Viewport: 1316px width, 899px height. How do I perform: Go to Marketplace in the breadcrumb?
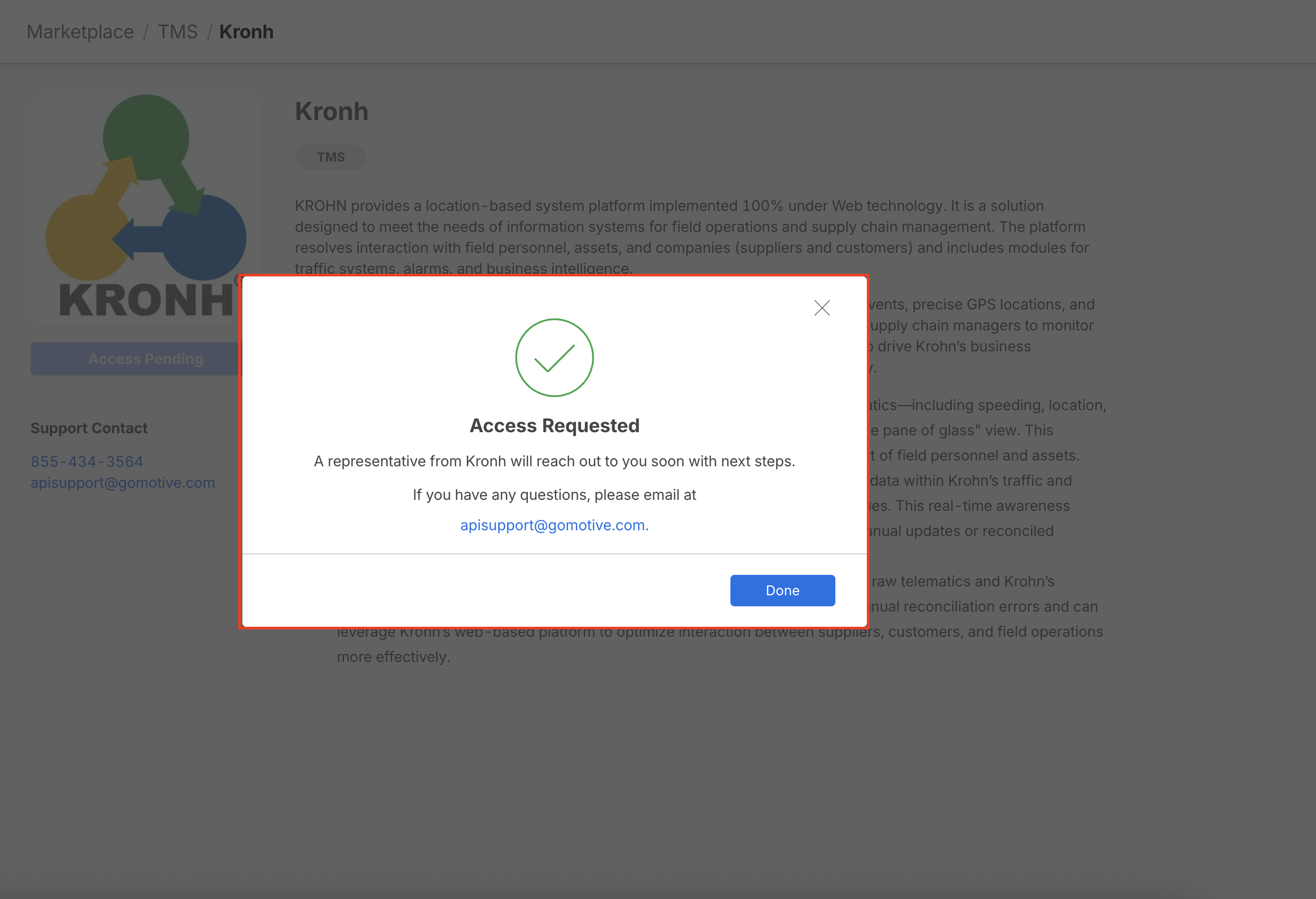[80, 31]
